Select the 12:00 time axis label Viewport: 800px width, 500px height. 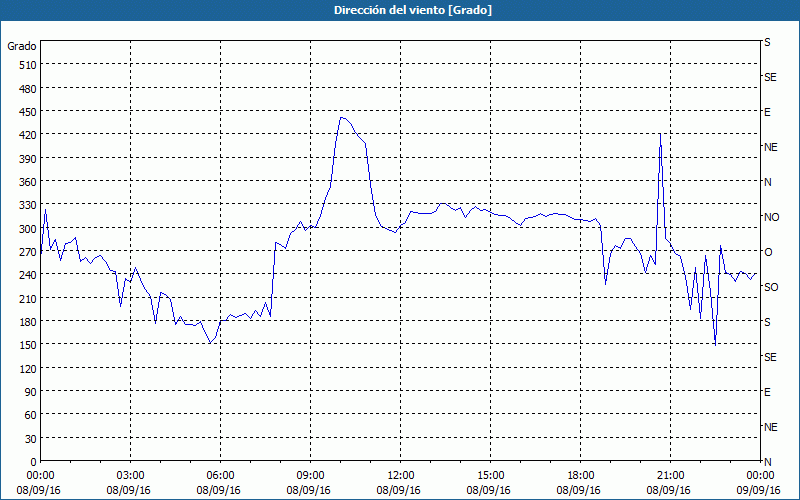tap(401, 476)
